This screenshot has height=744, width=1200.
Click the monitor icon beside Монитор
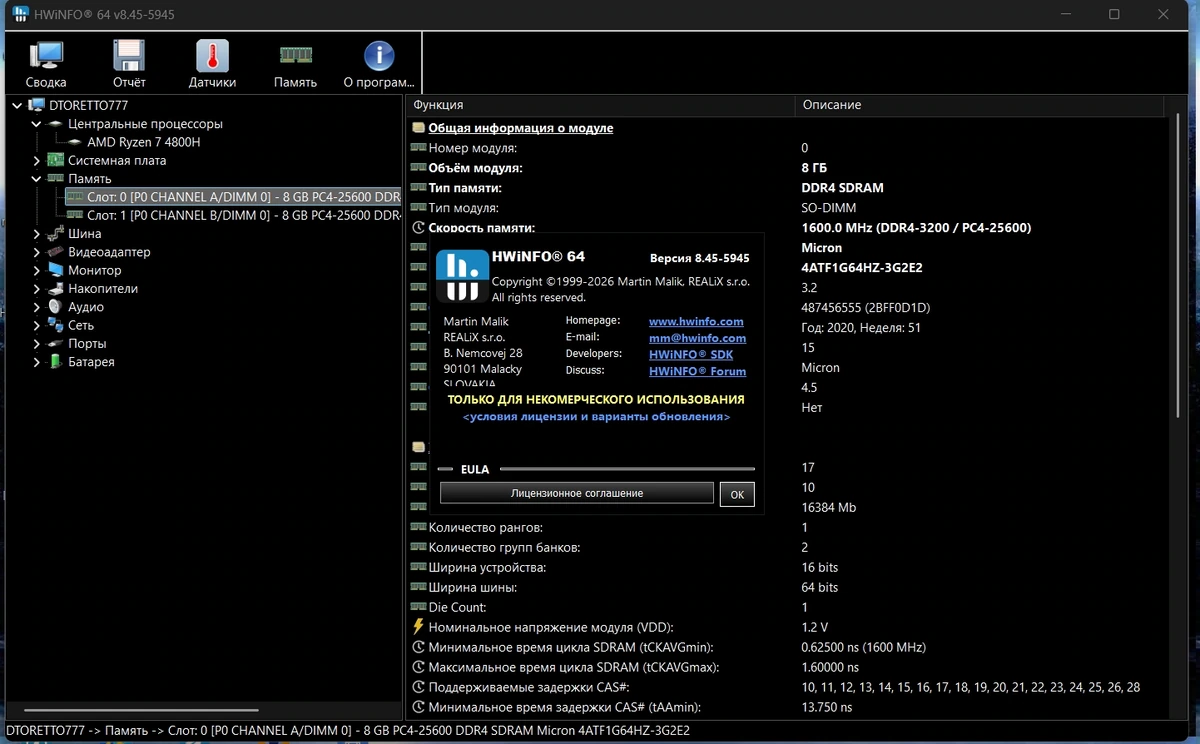56,270
